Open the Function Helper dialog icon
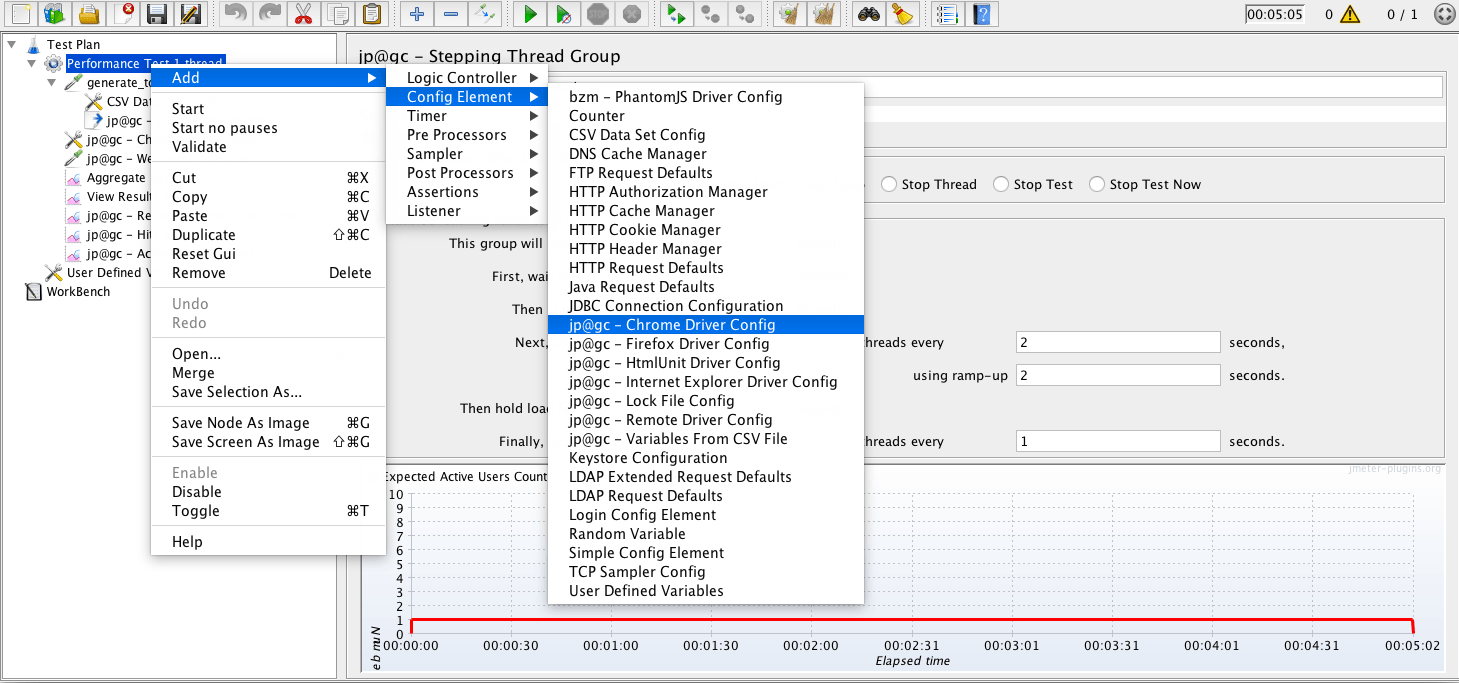1459x683 pixels. 946,14
